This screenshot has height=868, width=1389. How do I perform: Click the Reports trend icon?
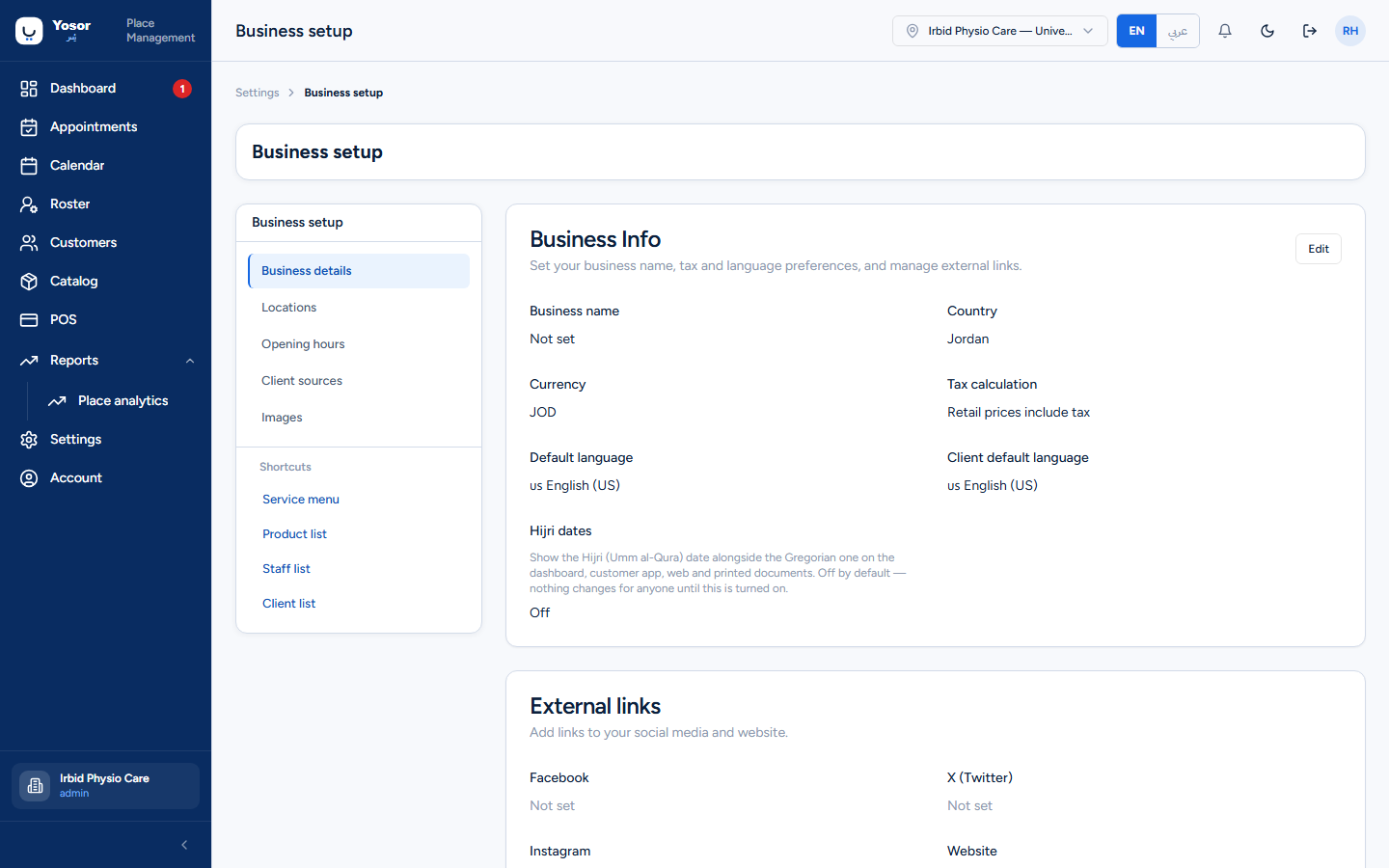[29, 361]
